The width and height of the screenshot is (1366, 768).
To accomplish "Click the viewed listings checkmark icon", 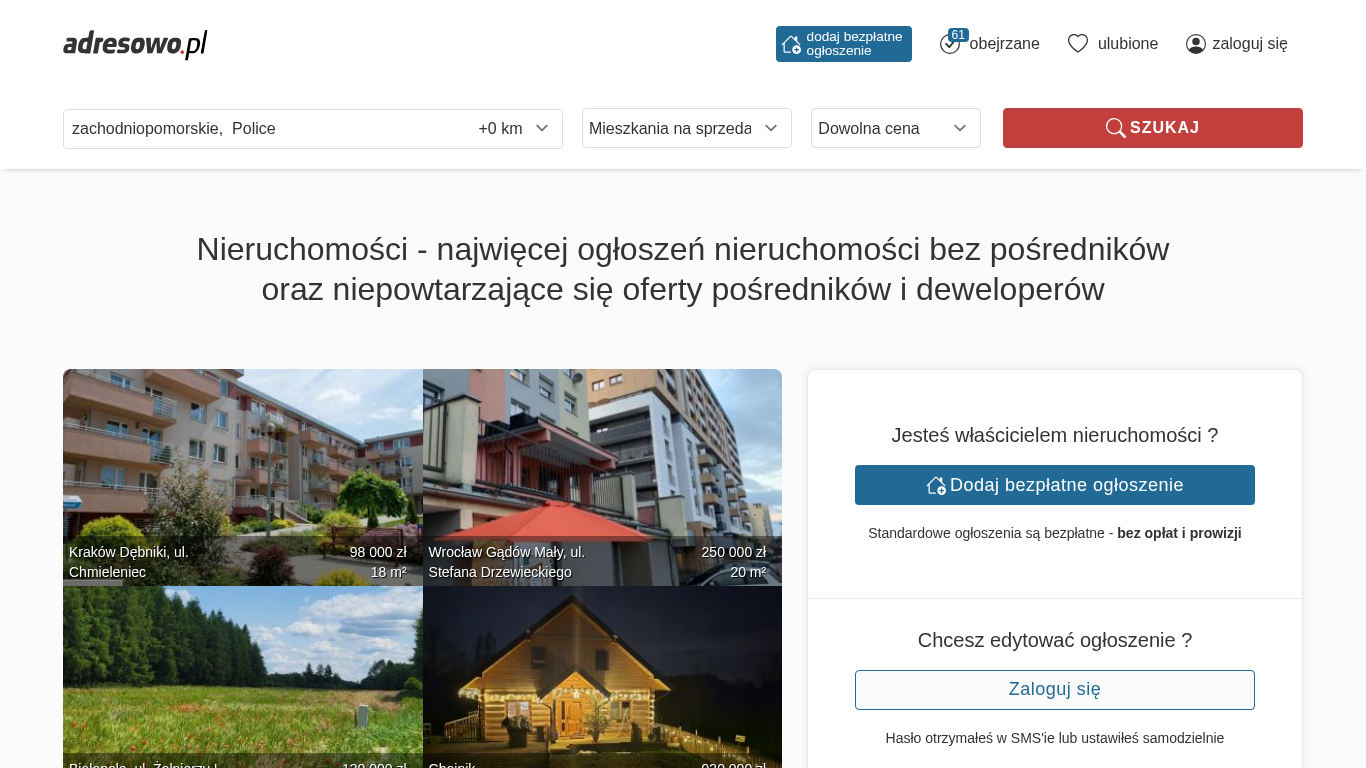I will coord(949,45).
